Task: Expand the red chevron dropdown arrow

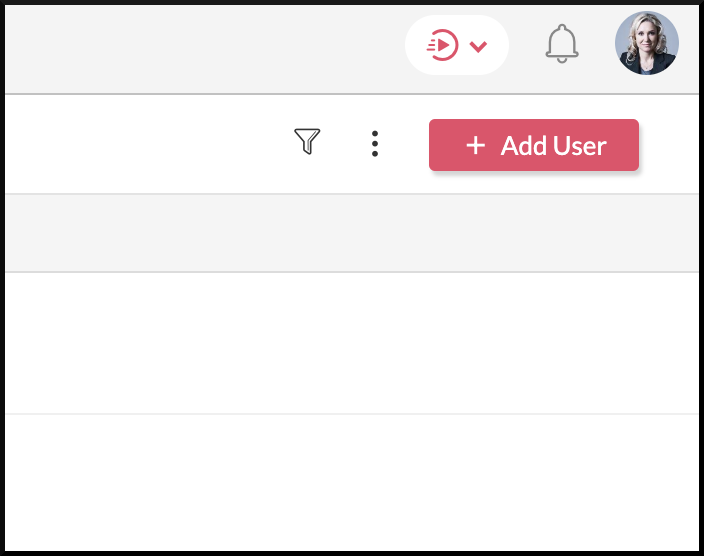Action: (x=478, y=46)
